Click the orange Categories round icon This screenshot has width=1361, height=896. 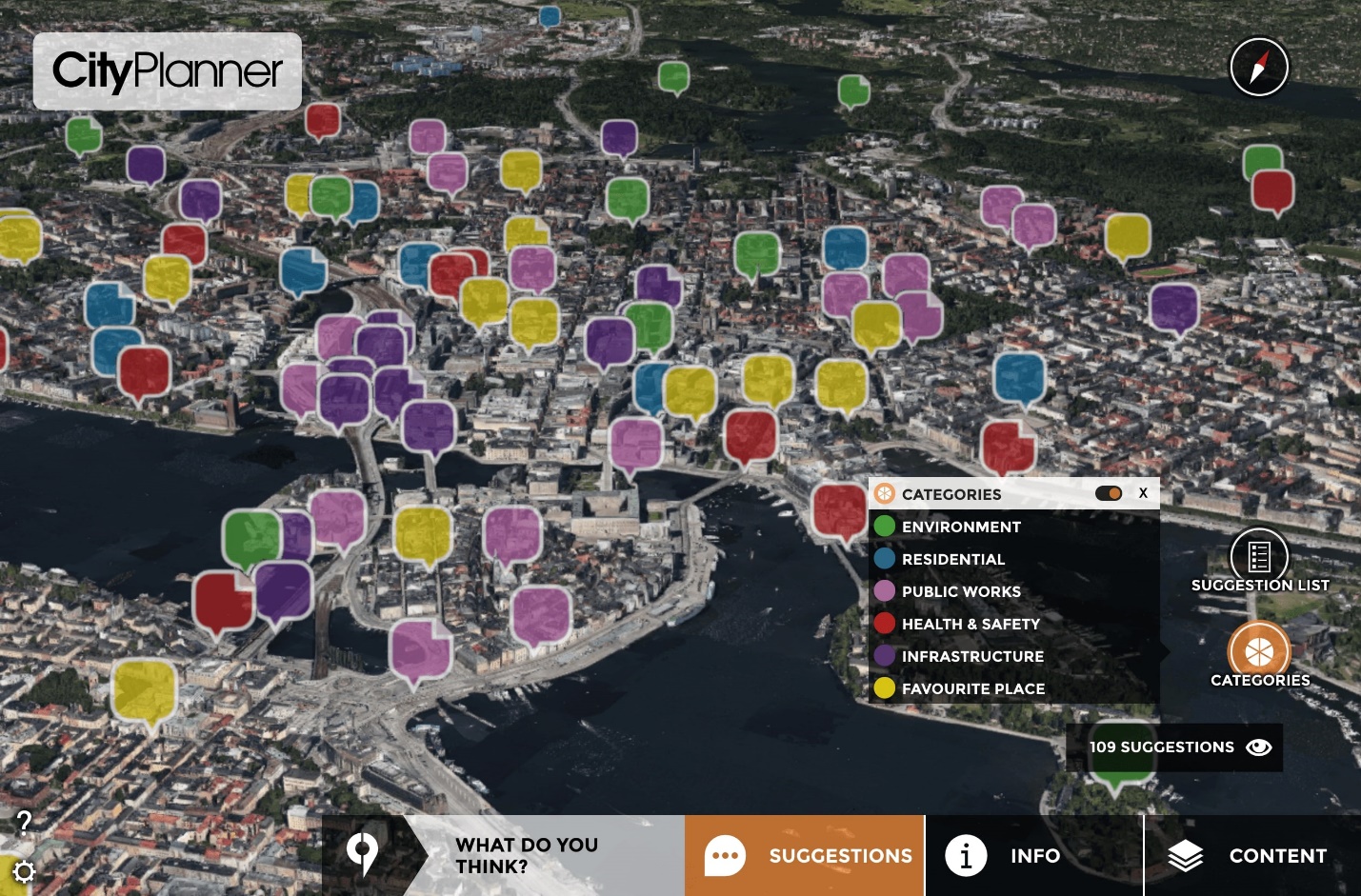tap(1258, 651)
